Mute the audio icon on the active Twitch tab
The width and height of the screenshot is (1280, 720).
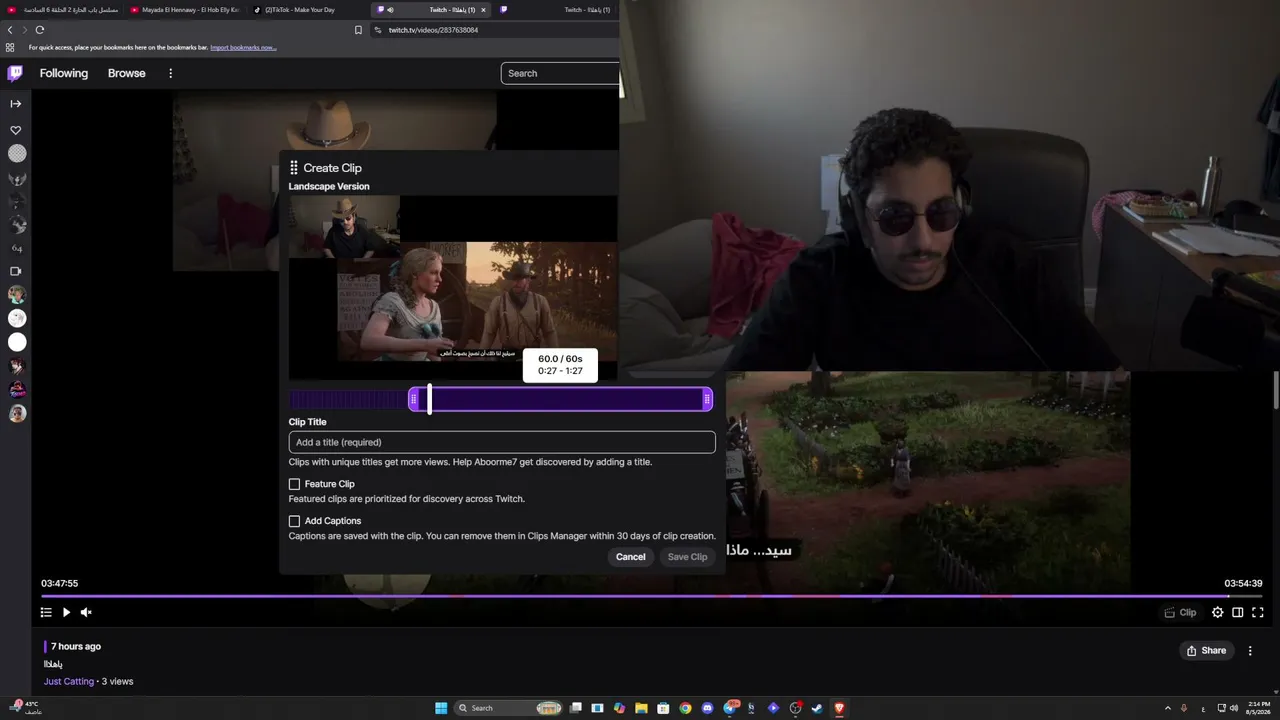pos(390,10)
